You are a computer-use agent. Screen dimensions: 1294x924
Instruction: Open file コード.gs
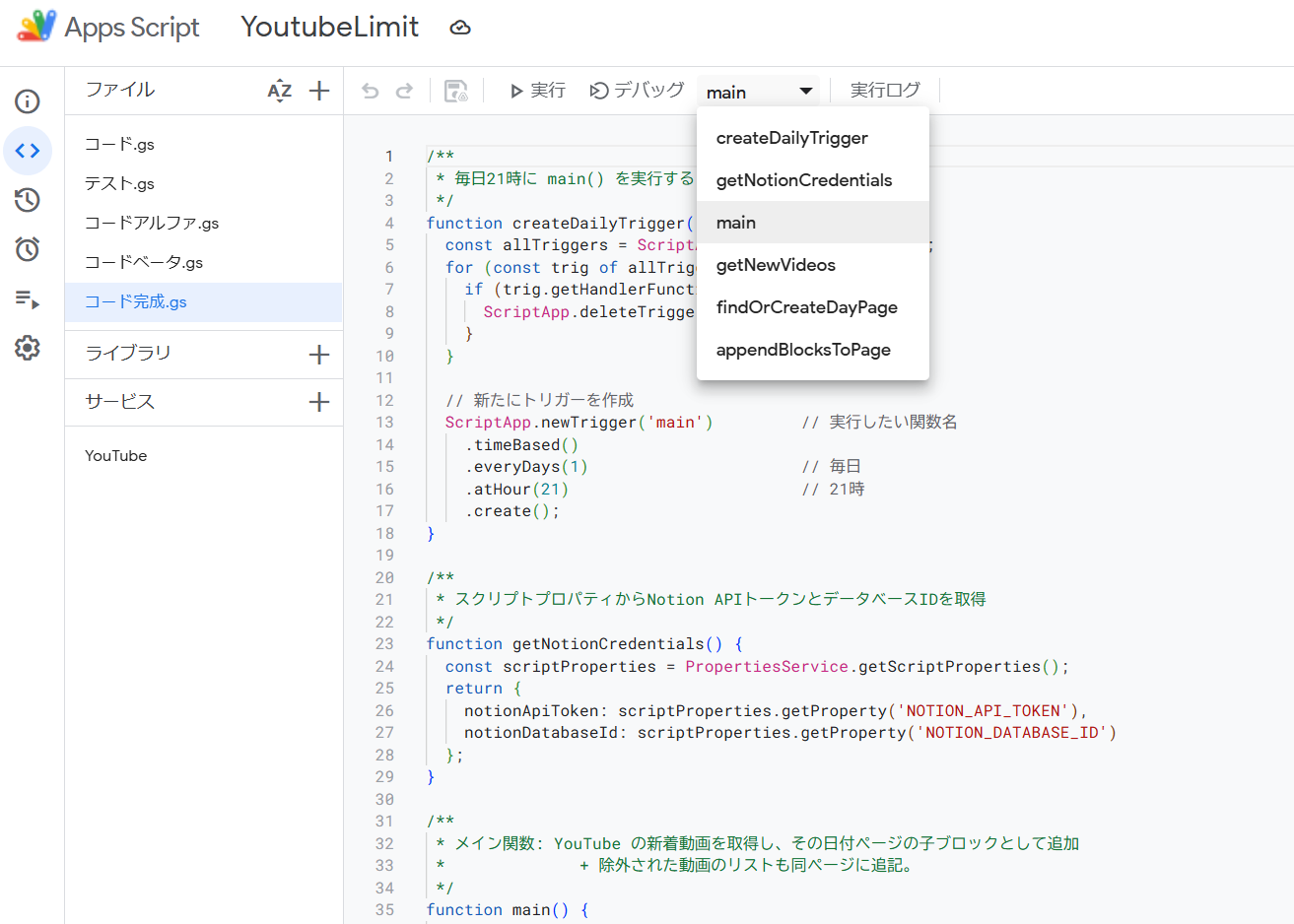203,145
